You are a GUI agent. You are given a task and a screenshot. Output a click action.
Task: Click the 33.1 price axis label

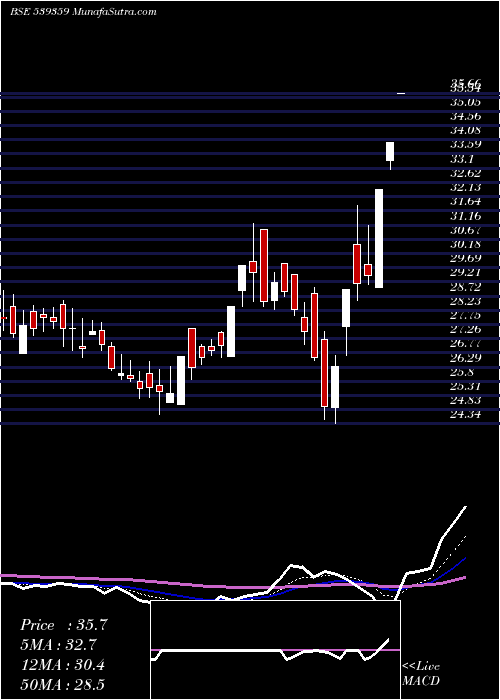tap(462, 159)
